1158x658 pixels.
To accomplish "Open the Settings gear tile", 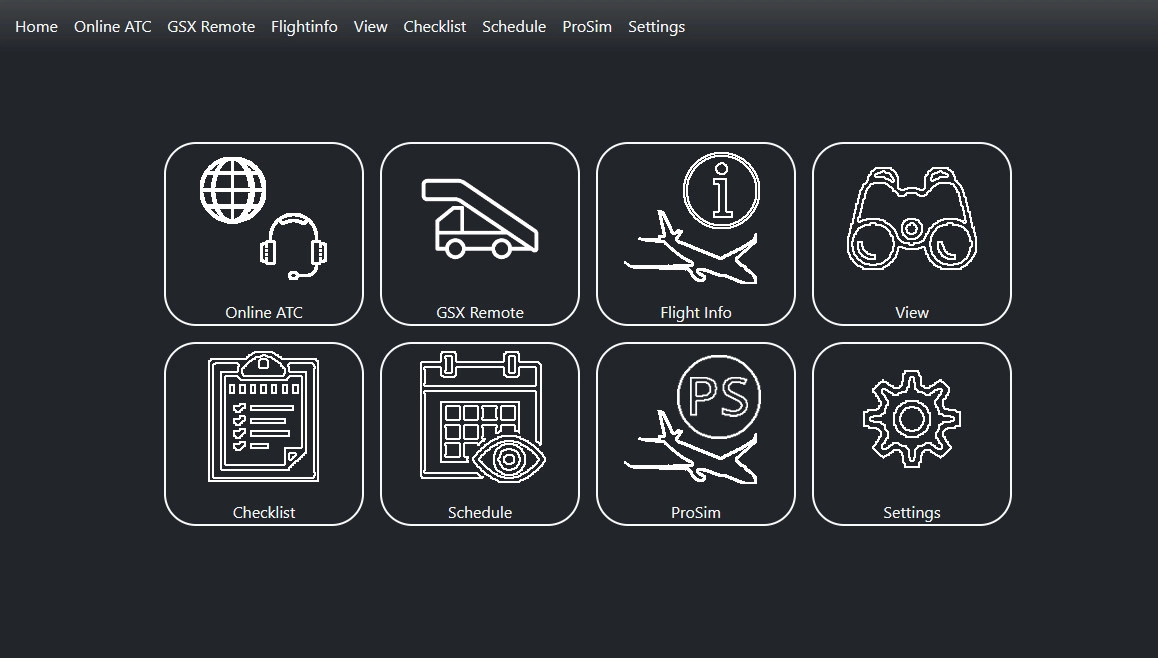I will [911, 433].
